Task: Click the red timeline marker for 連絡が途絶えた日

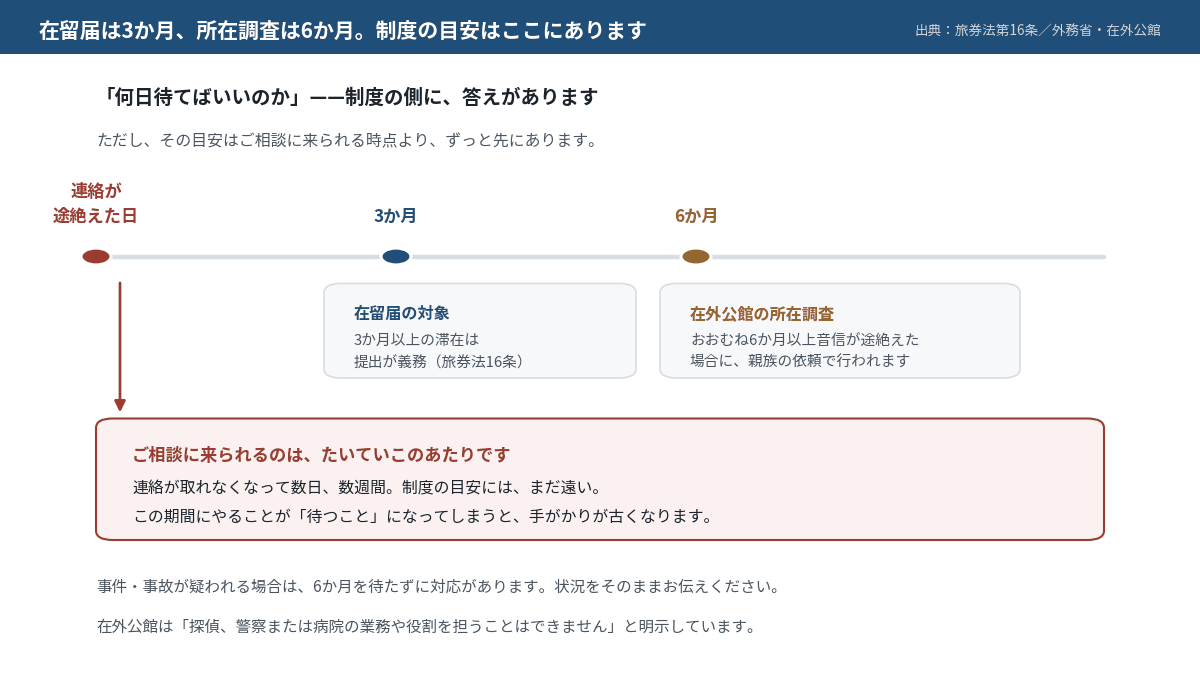Action: (x=96, y=256)
